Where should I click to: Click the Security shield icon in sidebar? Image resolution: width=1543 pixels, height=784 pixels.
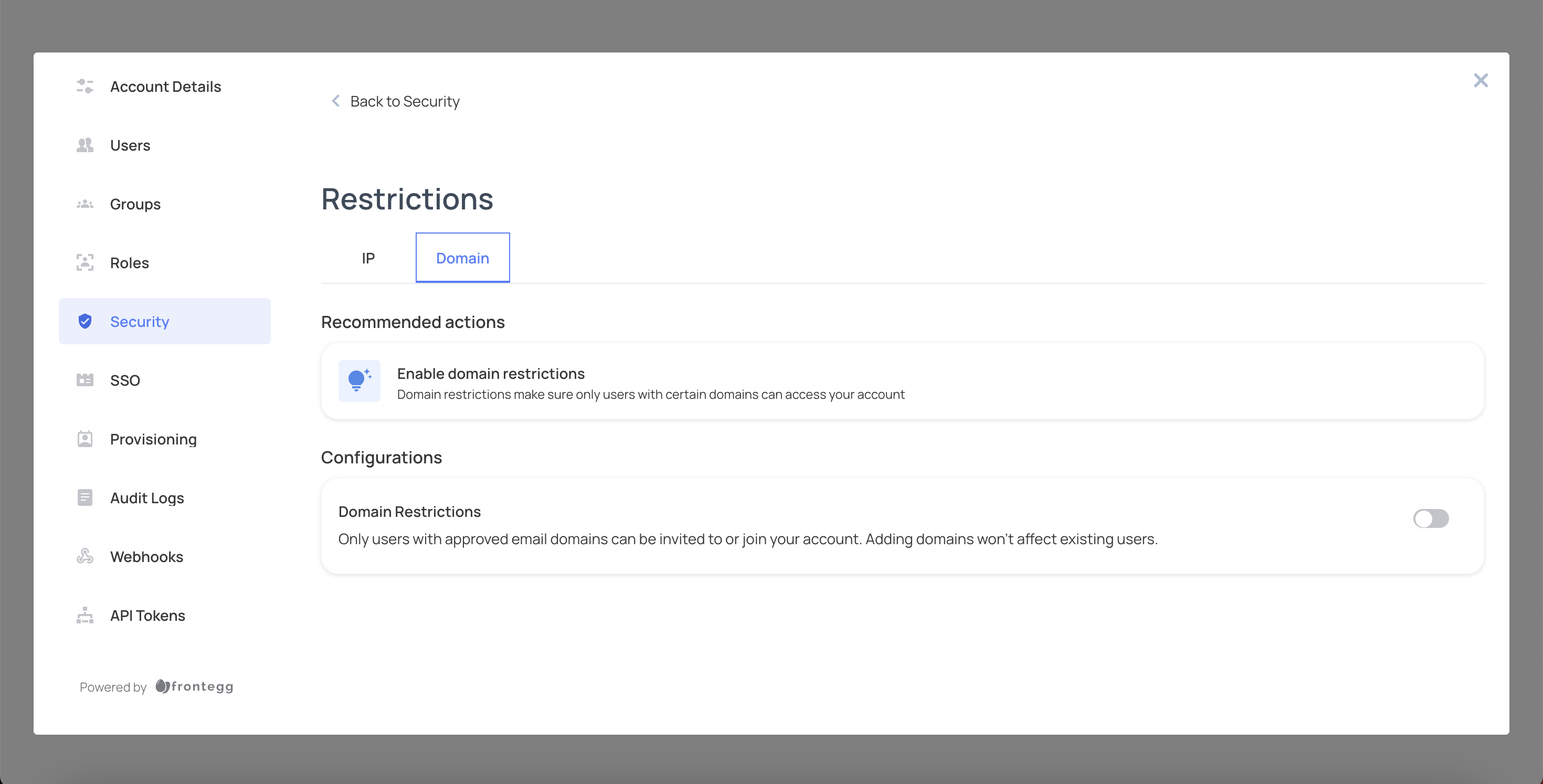[86, 321]
